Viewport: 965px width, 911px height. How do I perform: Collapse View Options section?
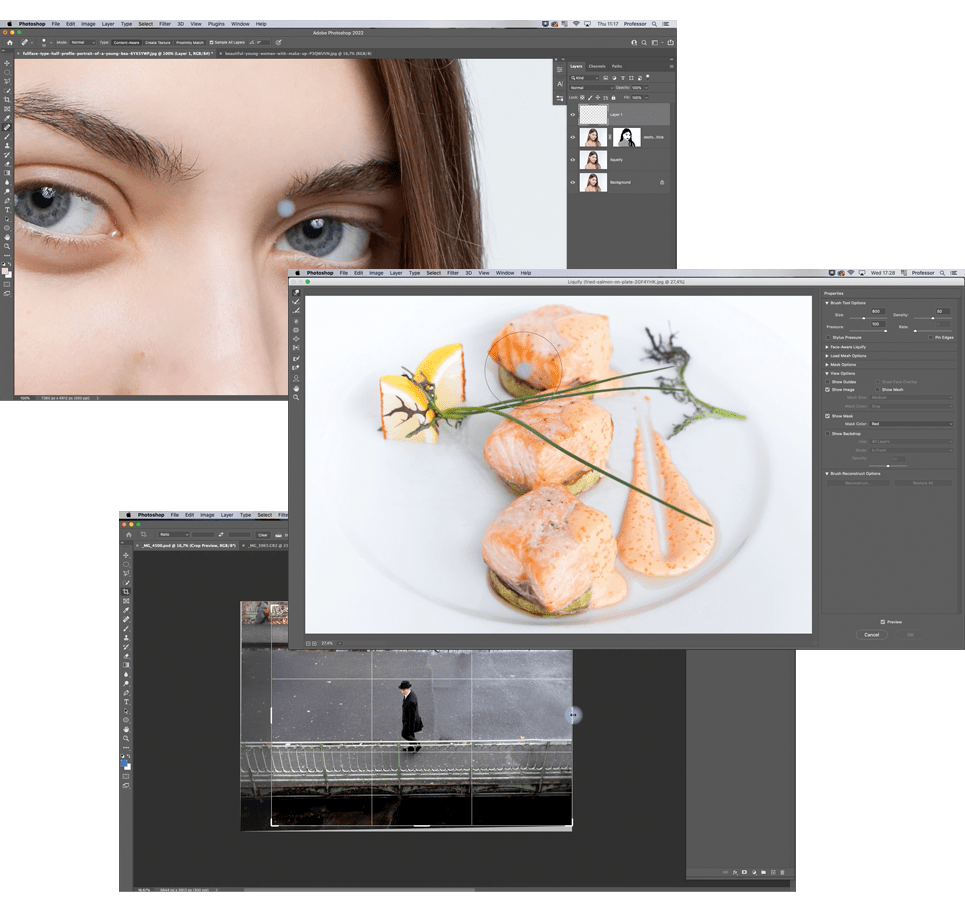pos(827,373)
